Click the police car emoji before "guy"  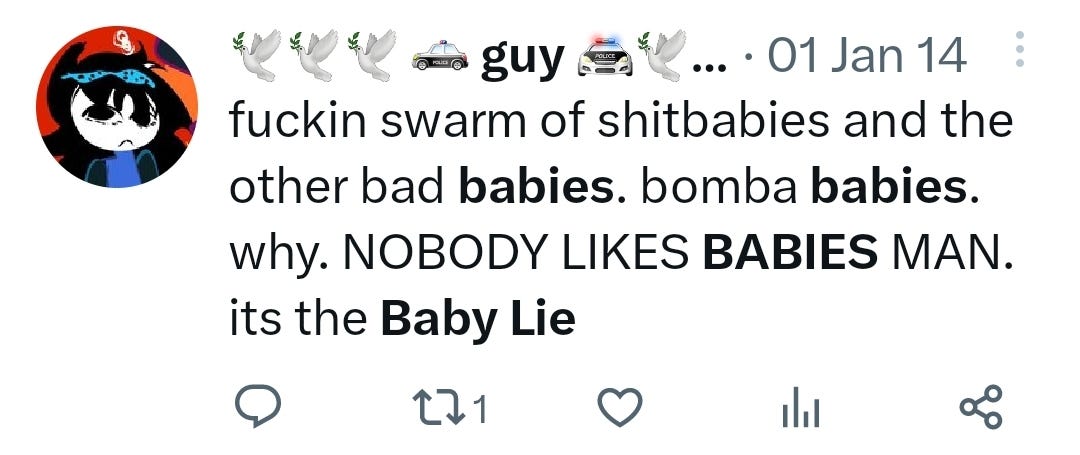[439, 56]
